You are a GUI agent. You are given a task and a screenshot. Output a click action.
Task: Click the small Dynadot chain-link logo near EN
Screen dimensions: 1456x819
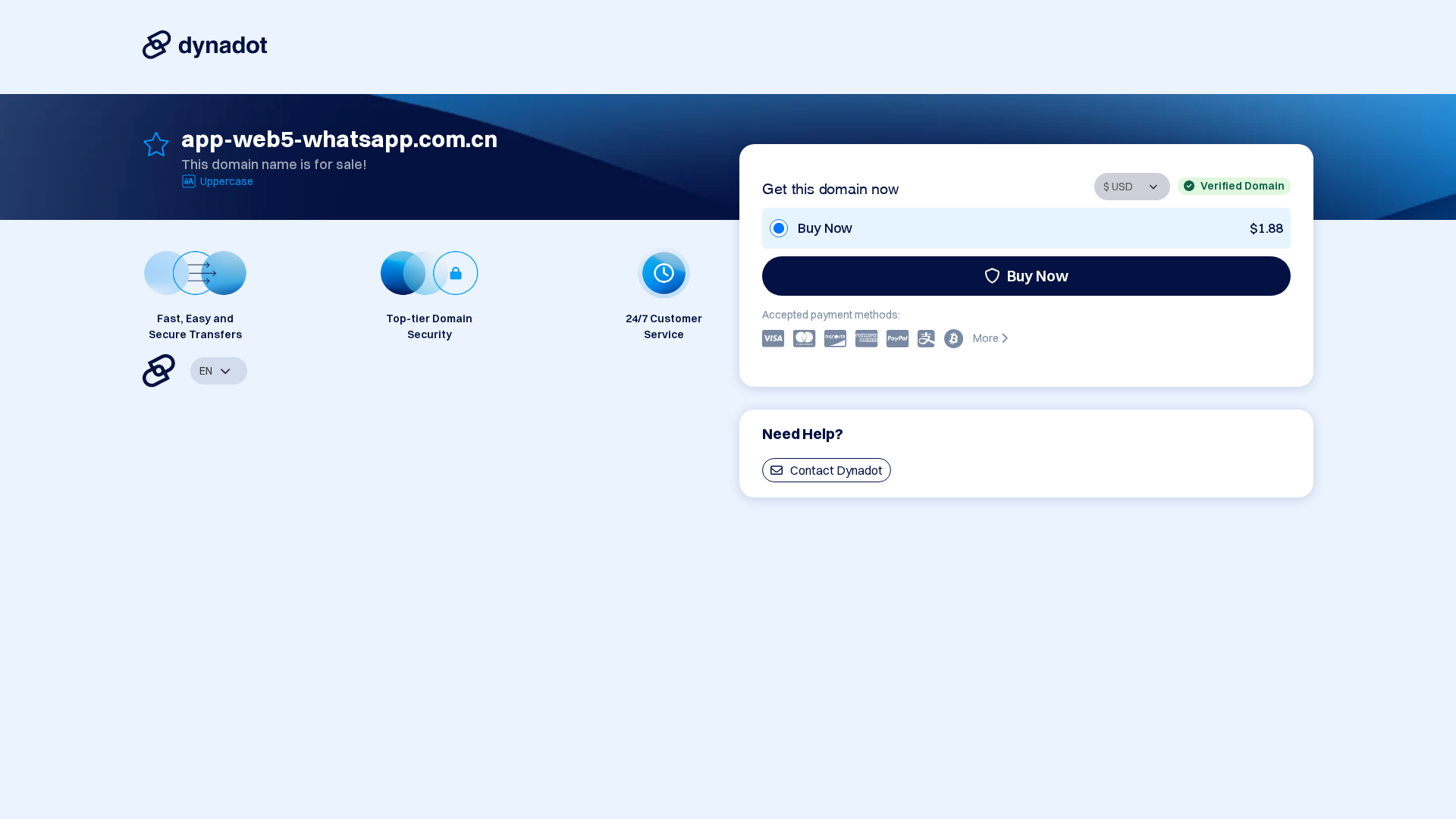(x=158, y=371)
